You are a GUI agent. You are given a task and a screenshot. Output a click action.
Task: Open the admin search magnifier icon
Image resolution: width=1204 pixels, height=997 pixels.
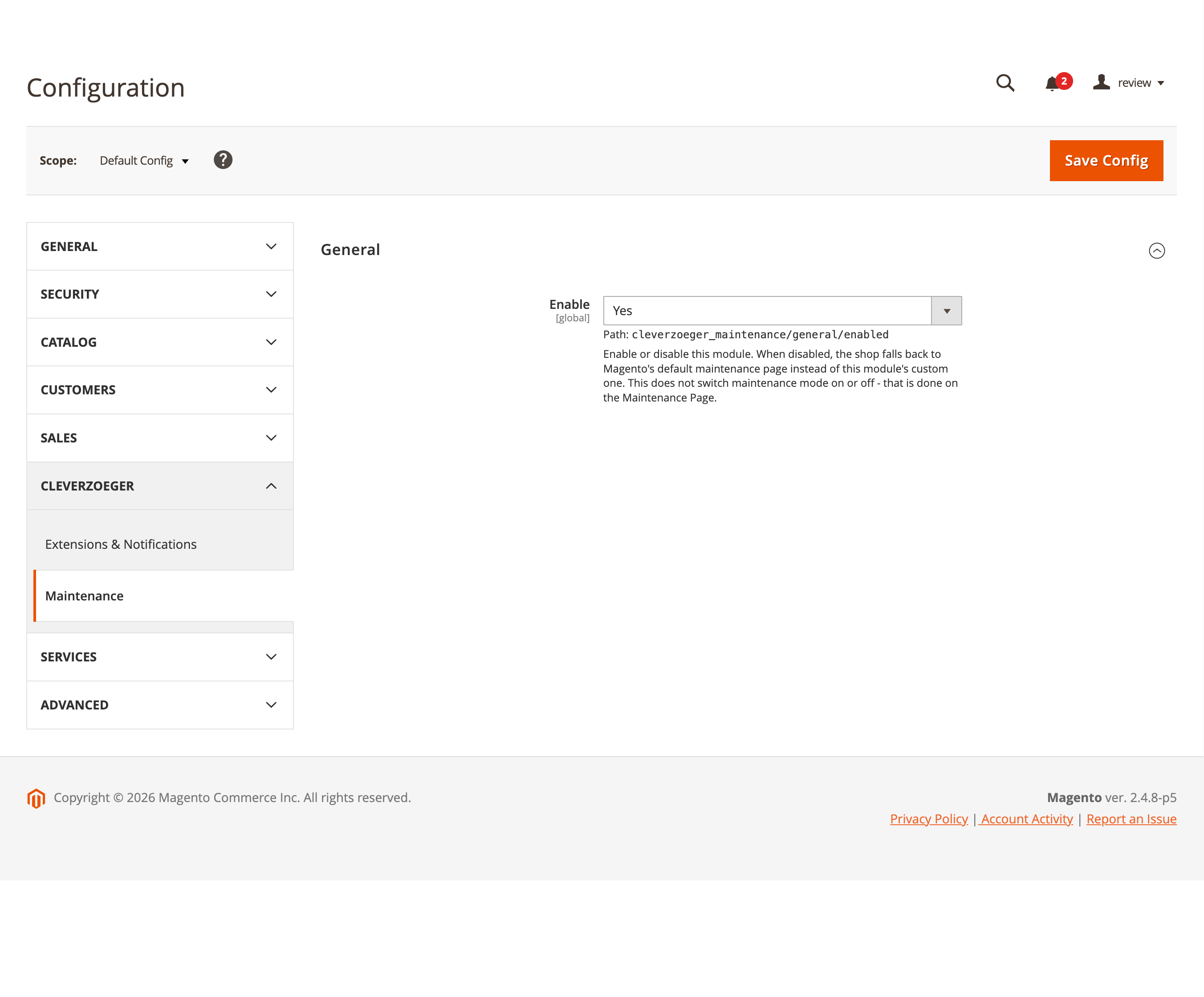coord(1005,83)
